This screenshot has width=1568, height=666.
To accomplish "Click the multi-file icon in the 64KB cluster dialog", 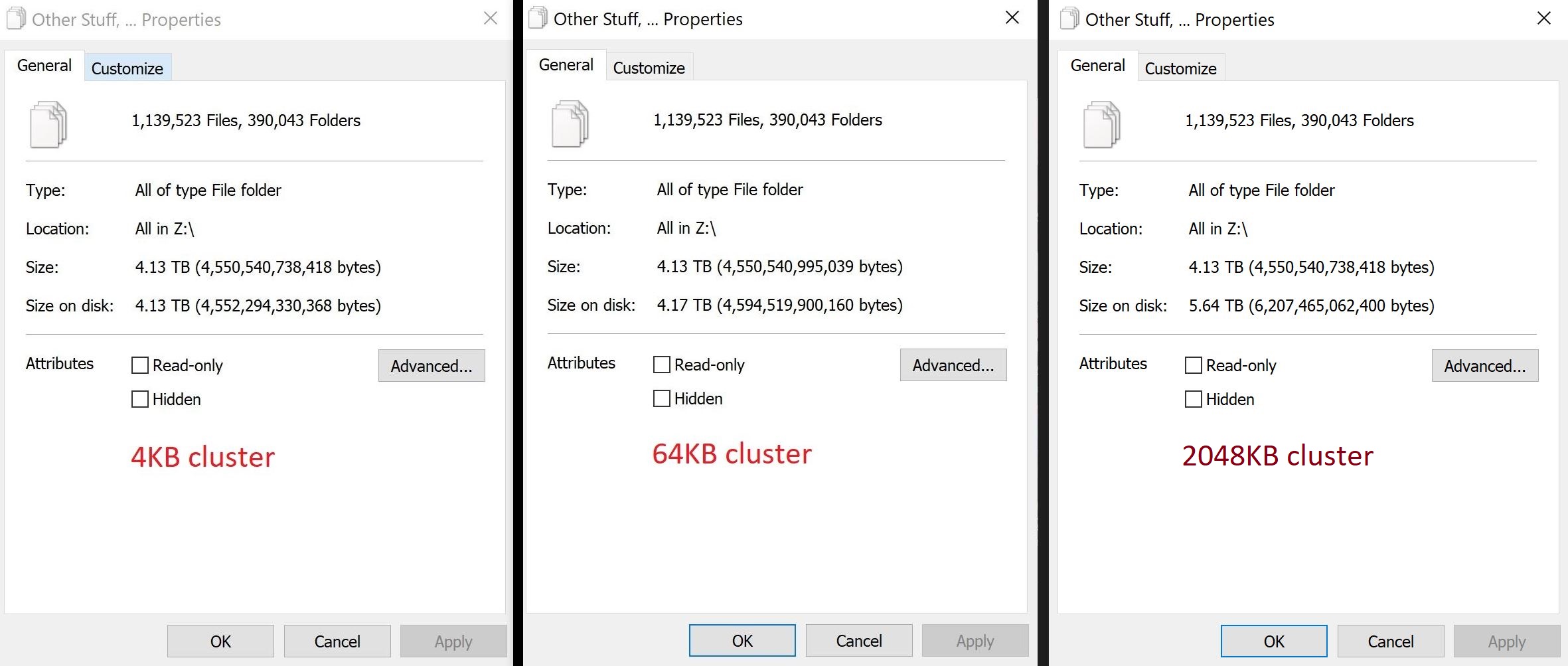I will tap(570, 124).
